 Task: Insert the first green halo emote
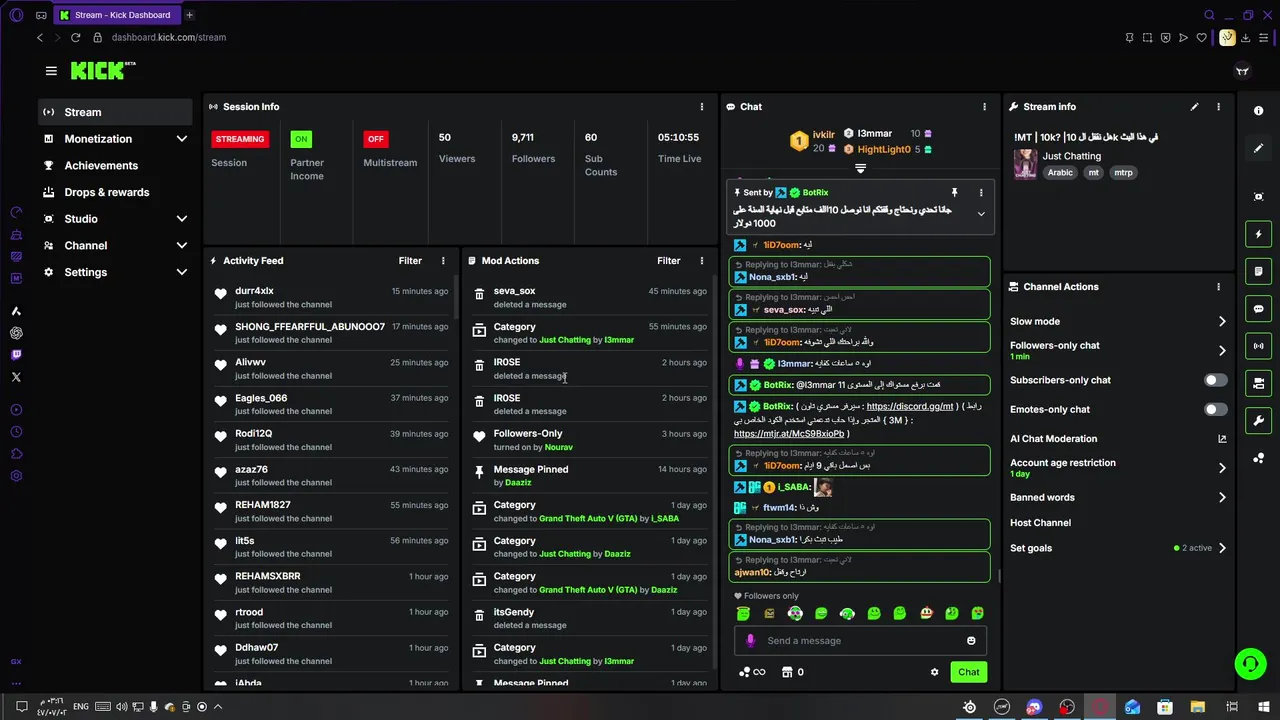coord(743,613)
